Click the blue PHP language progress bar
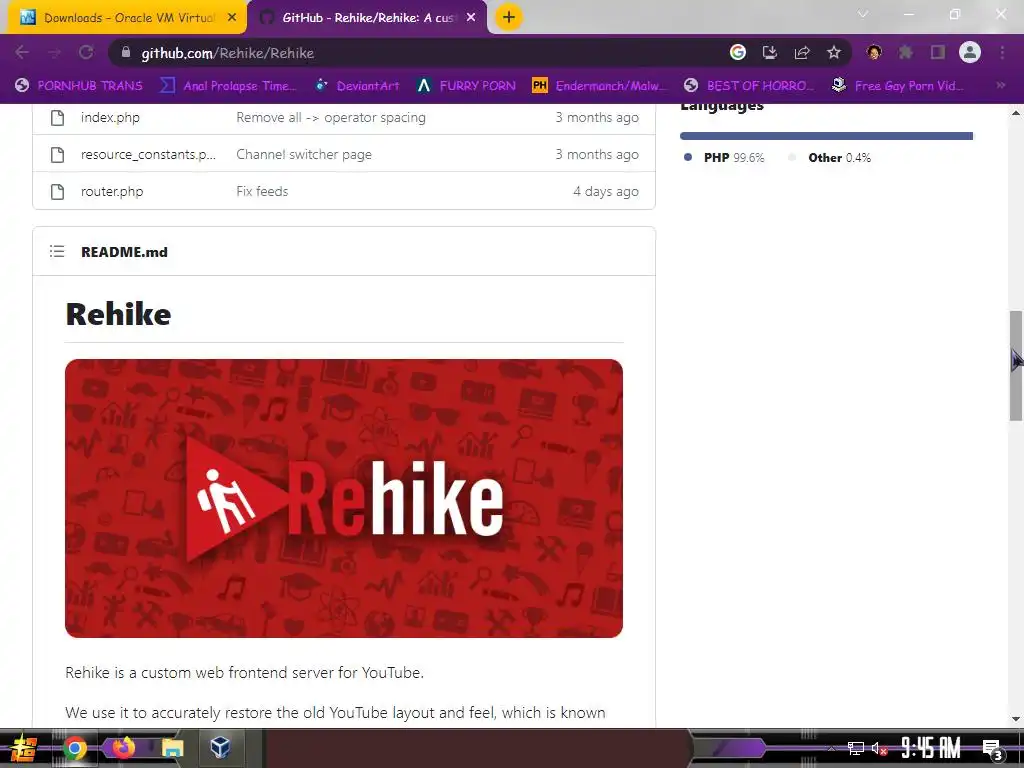 [825, 136]
